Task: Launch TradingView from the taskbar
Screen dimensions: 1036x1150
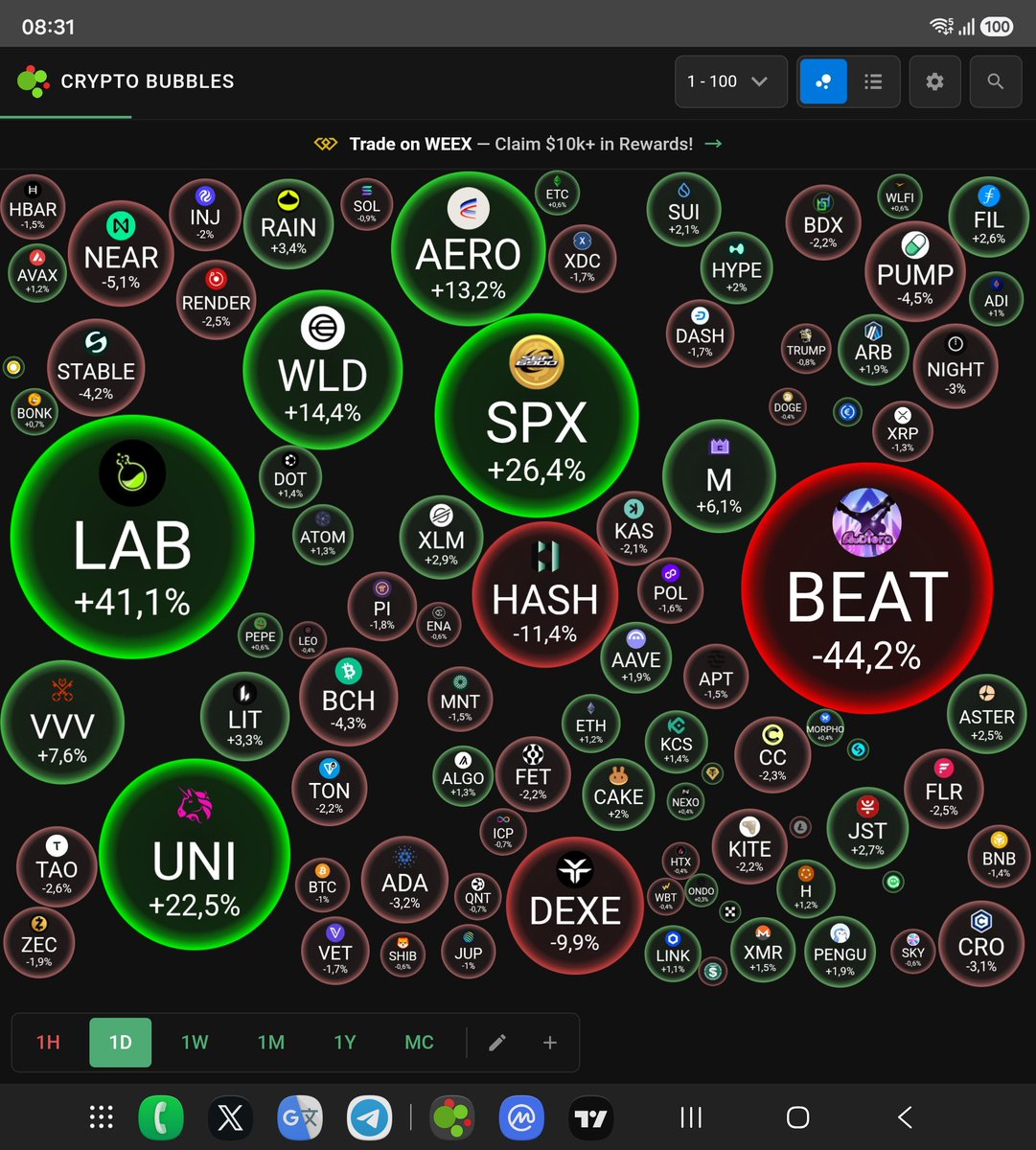Action: click(x=591, y=1117)
